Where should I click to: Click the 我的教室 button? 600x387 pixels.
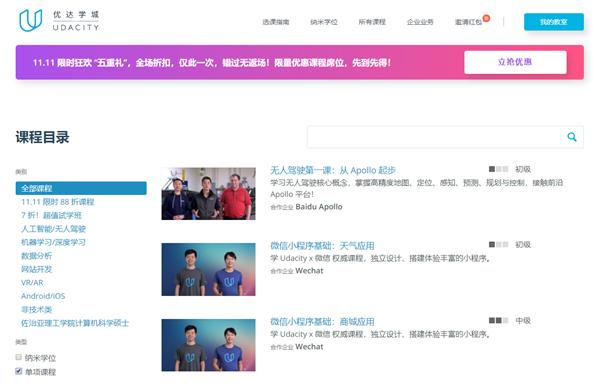554,22
